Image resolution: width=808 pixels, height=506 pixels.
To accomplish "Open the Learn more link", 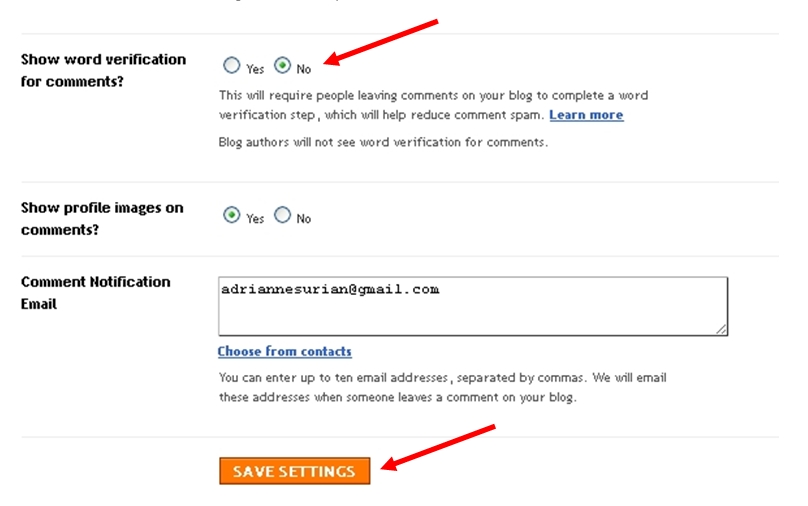I will (586, 115).
